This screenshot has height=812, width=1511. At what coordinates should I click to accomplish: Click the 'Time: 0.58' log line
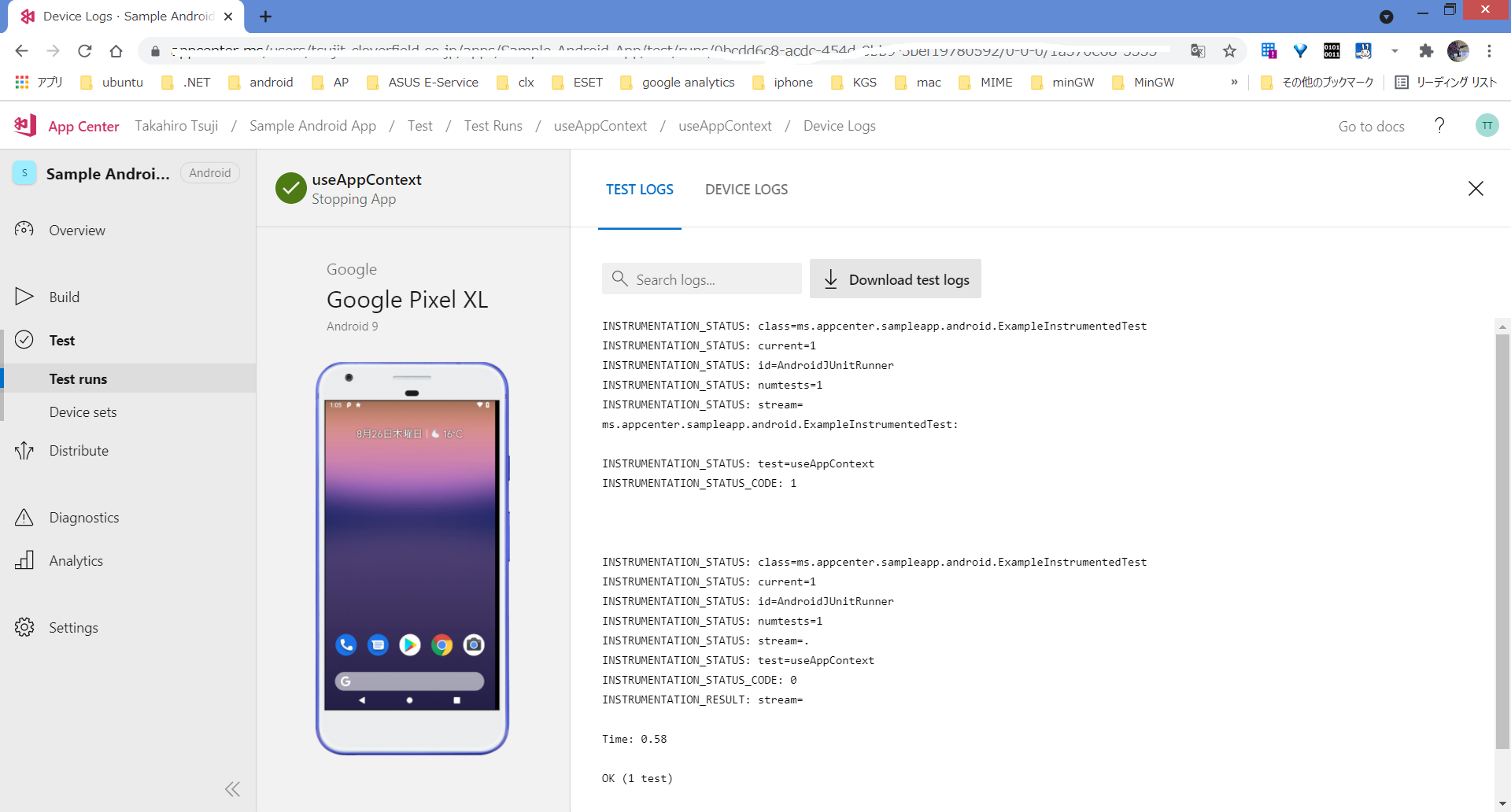tap(634, 739)
